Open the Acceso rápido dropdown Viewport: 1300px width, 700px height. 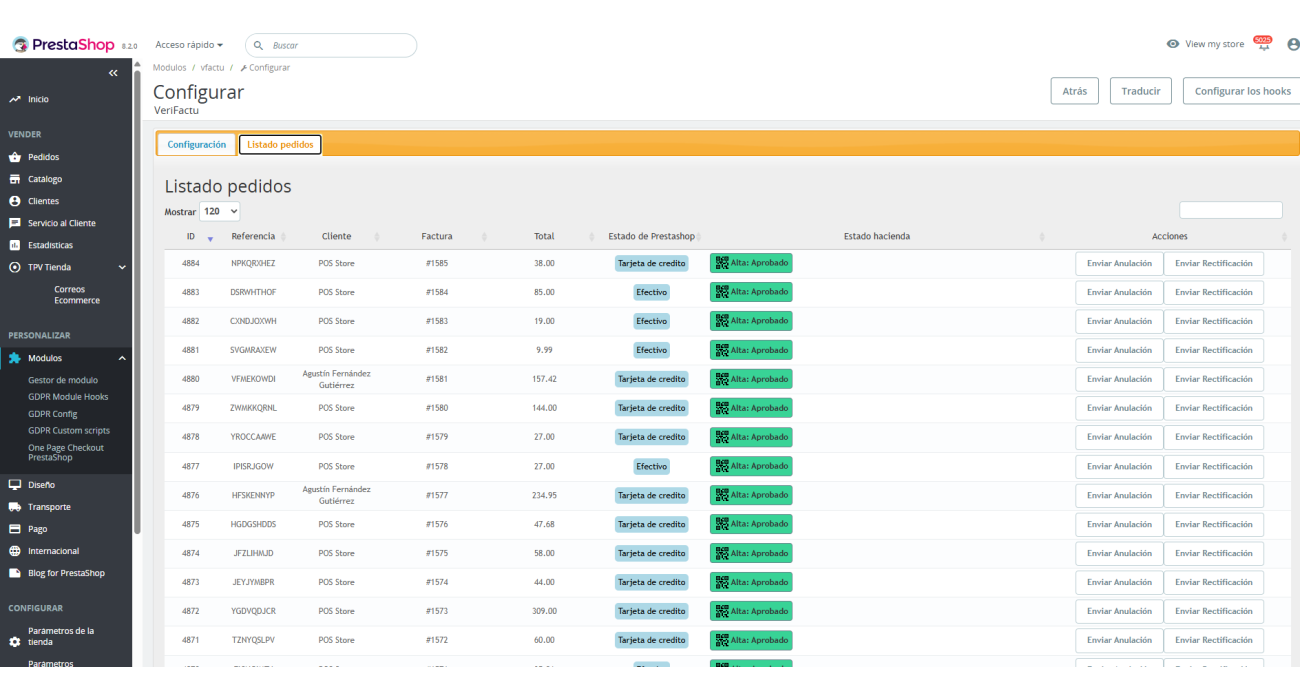click(189, 45)
